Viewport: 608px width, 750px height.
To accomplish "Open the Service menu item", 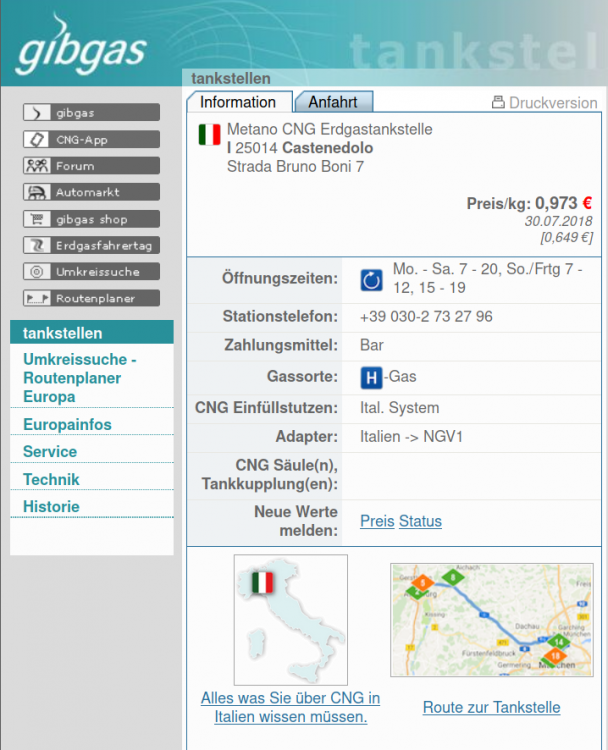I will pyautogui.click(x=50, y=452).
